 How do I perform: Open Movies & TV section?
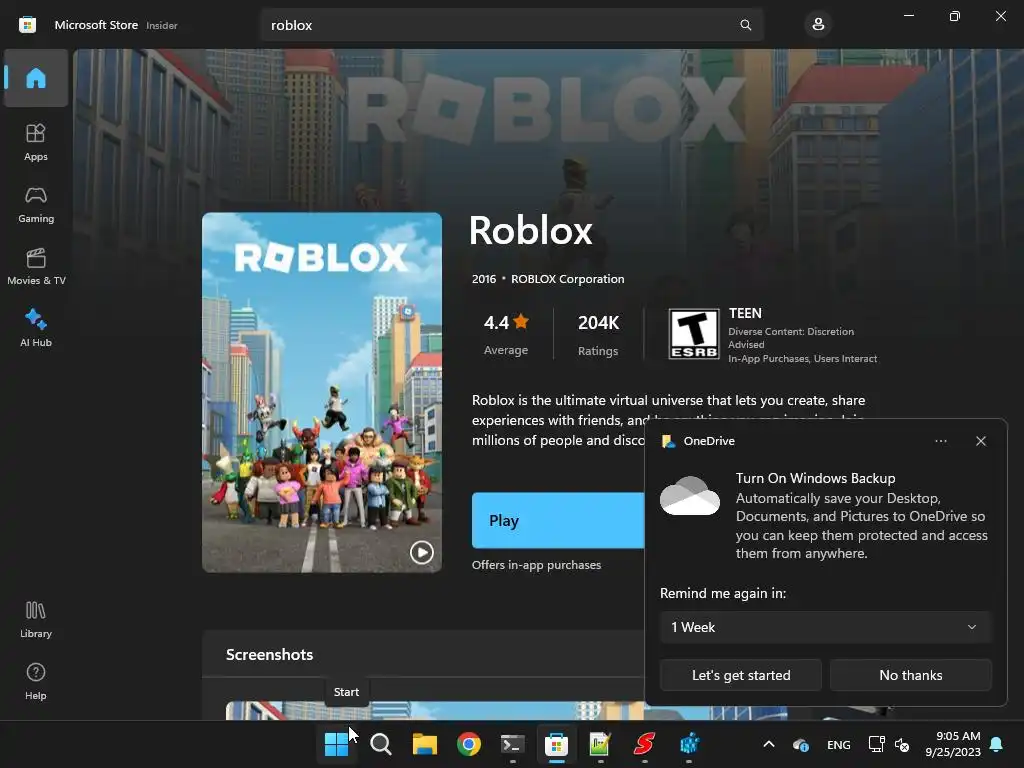click(36, 266)
